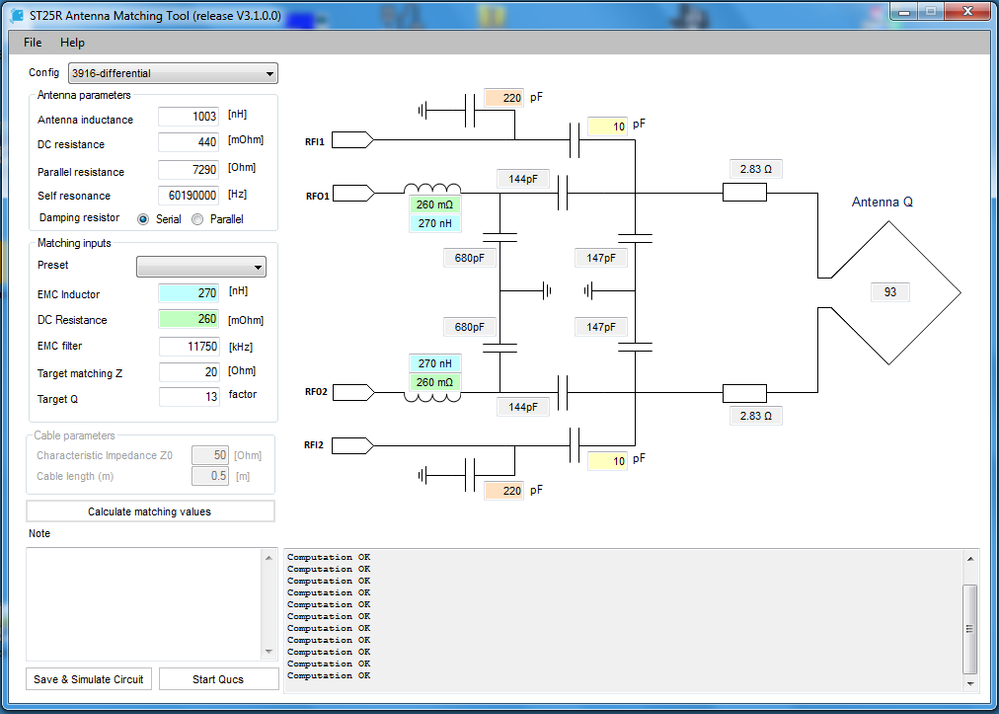Click the computation log scroll down arrow
This screenshot has height=714, width=999.
[x=970, y=683]
